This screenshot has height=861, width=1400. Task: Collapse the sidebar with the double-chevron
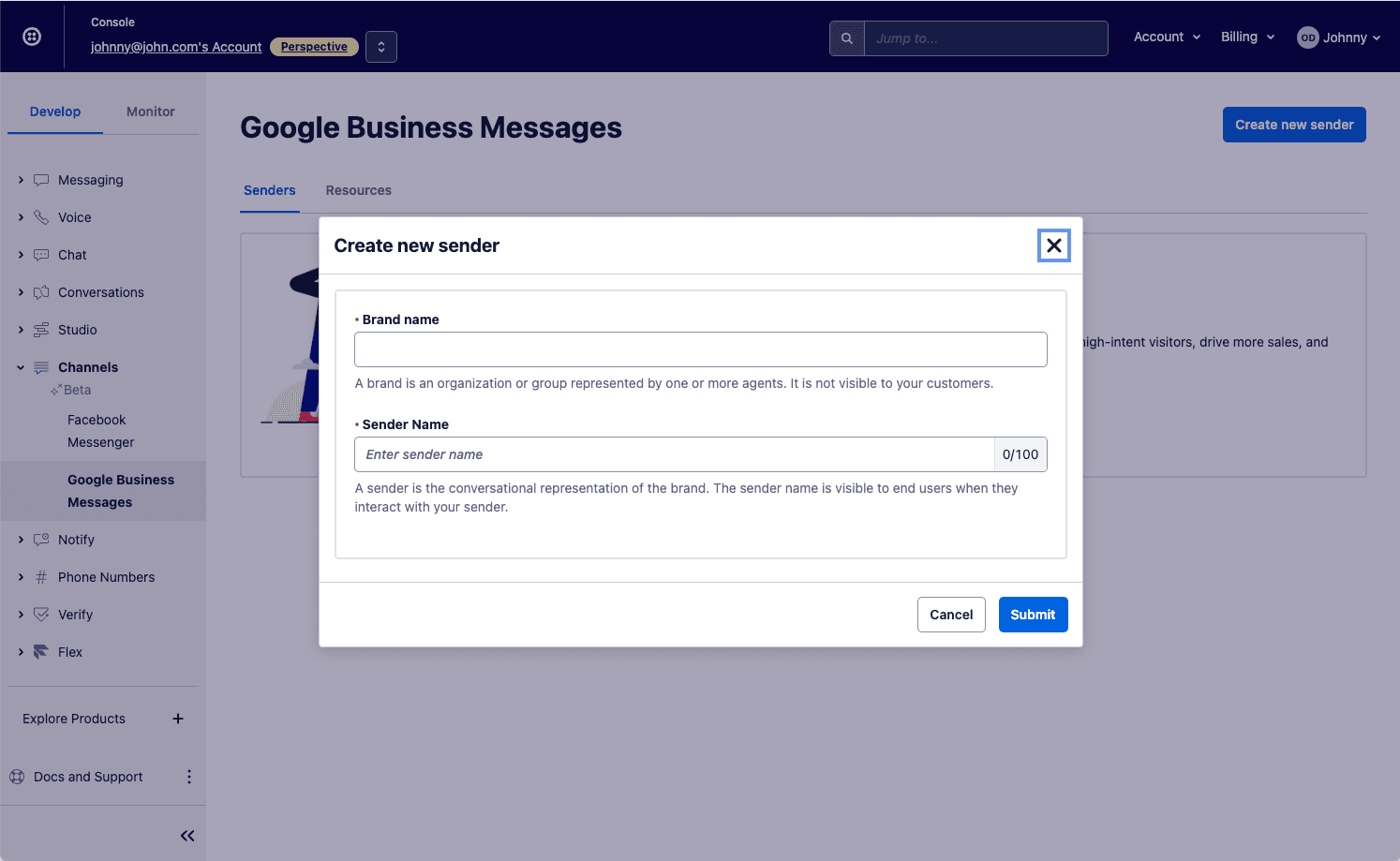[x=186, y=835]
